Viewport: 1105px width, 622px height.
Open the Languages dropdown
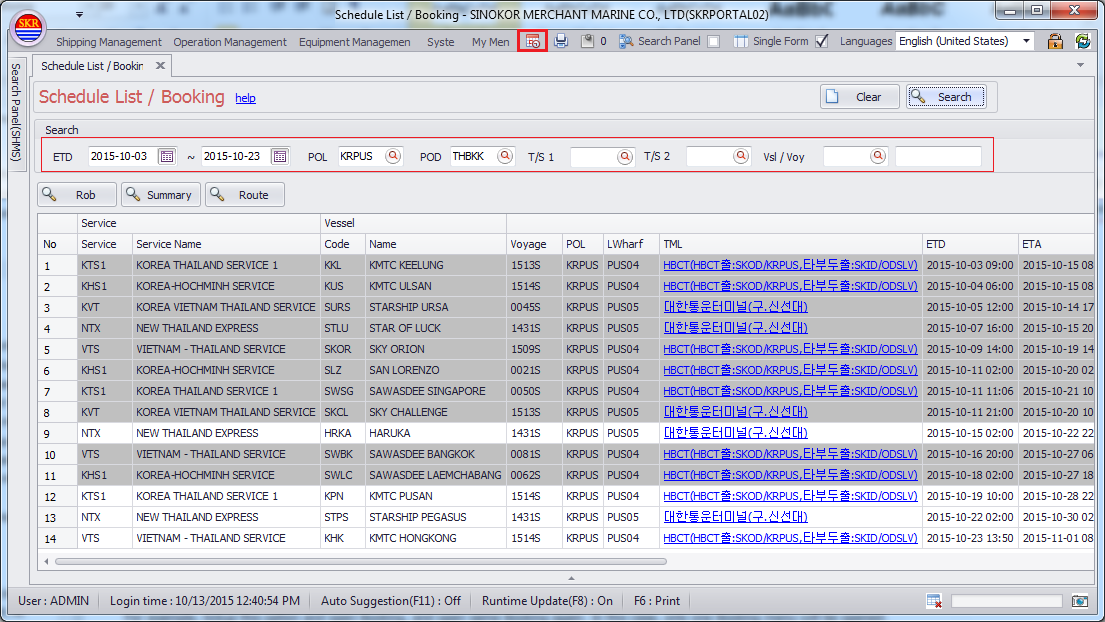(1026, 41)
